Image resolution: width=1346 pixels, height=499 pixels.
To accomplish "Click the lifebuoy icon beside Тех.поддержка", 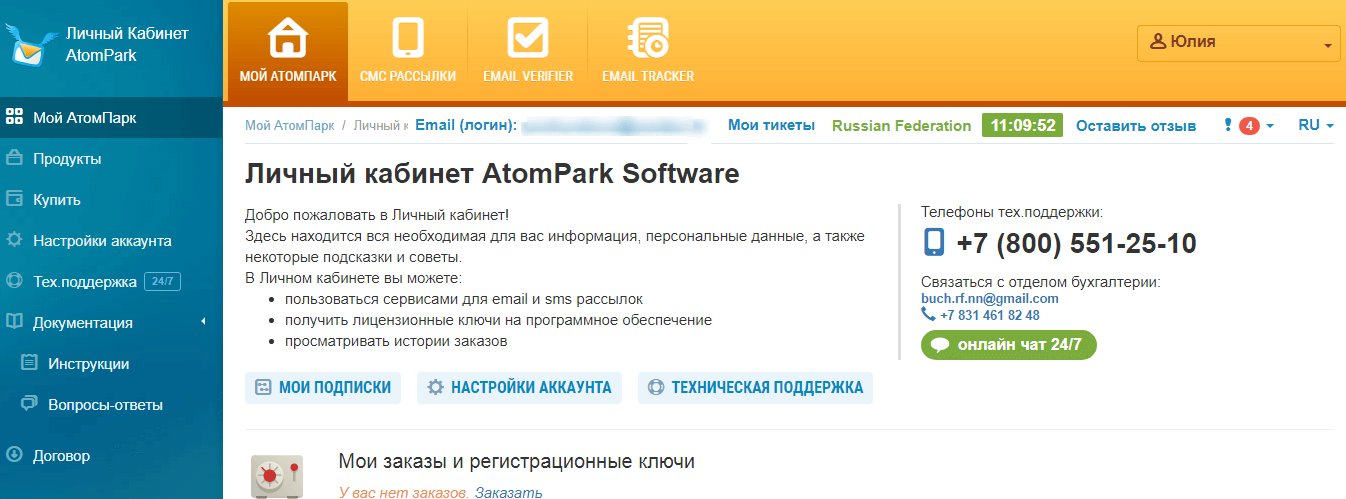I will click(x=14, y=281).
